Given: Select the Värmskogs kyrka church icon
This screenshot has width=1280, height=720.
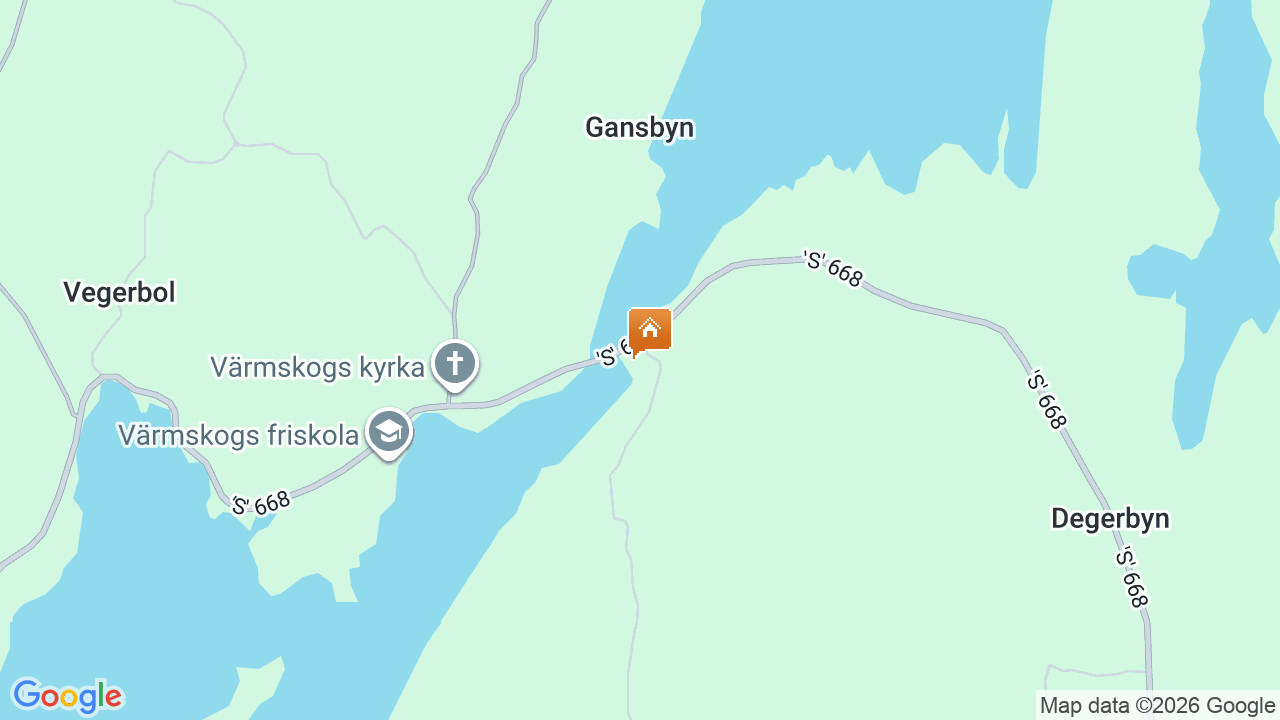Looking at the screenshot, I should point(455,364).
